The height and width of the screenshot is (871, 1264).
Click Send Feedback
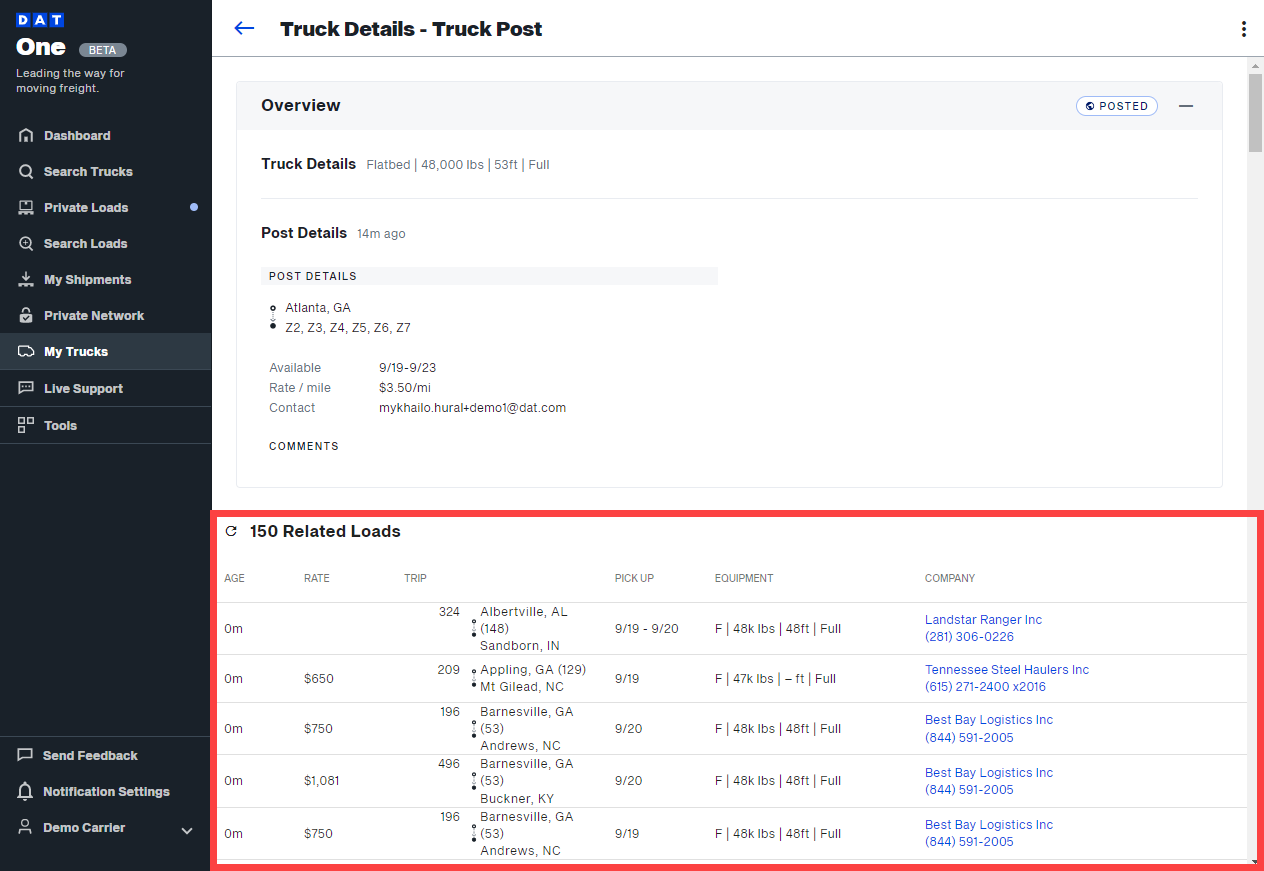point(89,755)
